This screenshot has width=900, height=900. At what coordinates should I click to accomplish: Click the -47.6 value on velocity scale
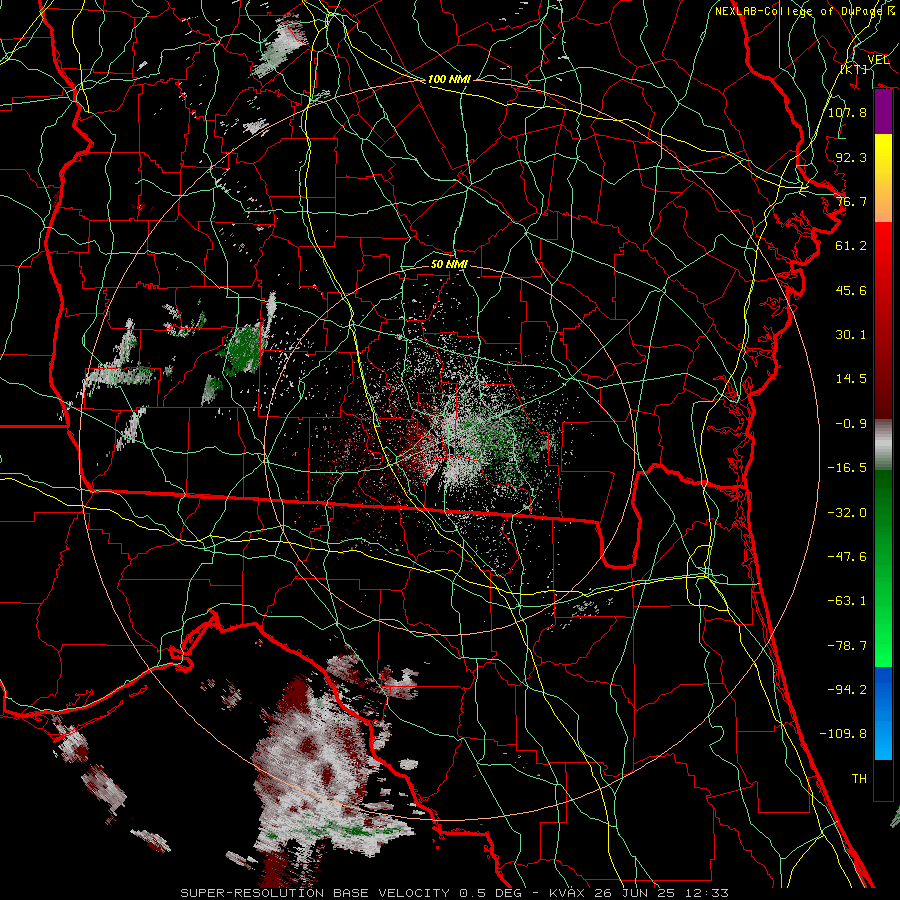click(x=847, y=557)
